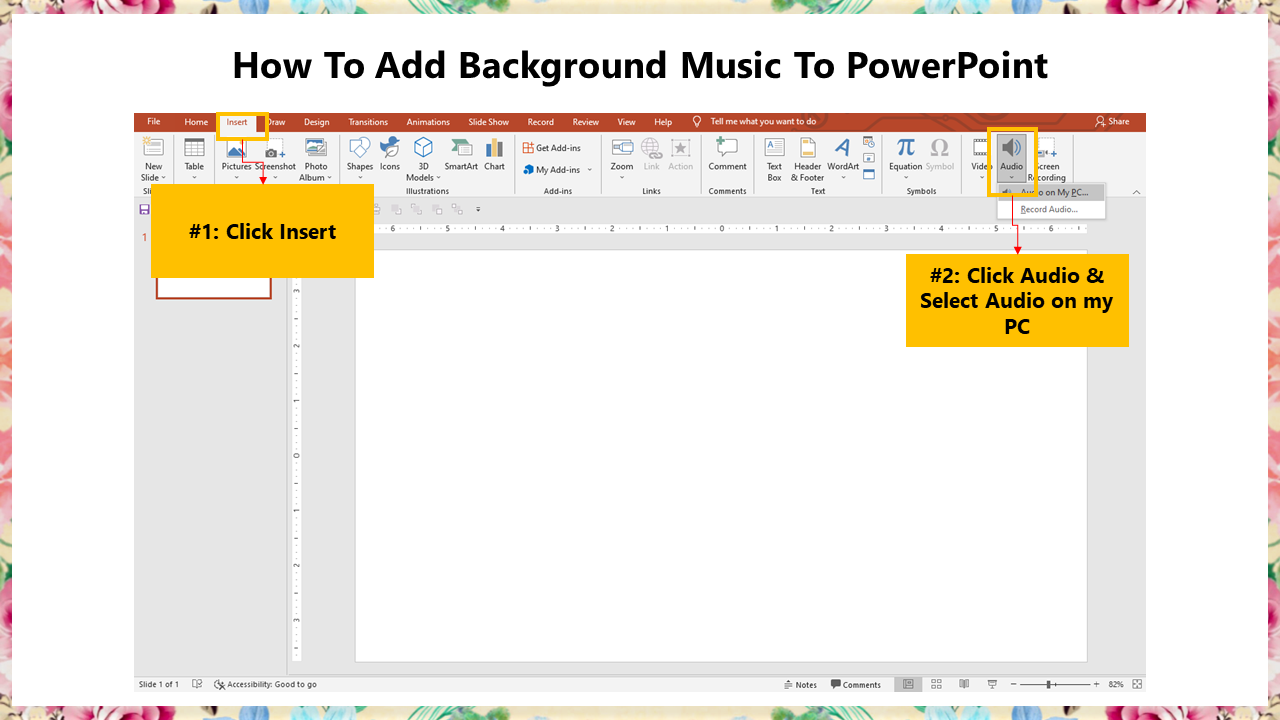
Task: Switch to the Slide Show tab
Action: tap(489, 122)
